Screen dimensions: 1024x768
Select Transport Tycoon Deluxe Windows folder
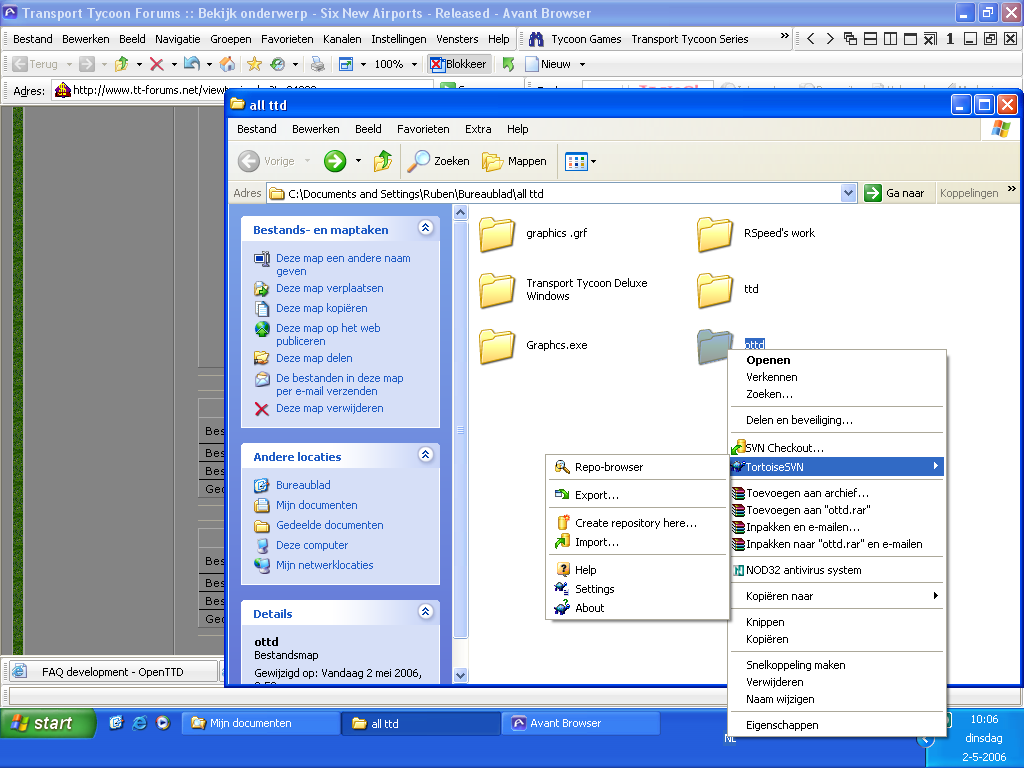(497, 290)
